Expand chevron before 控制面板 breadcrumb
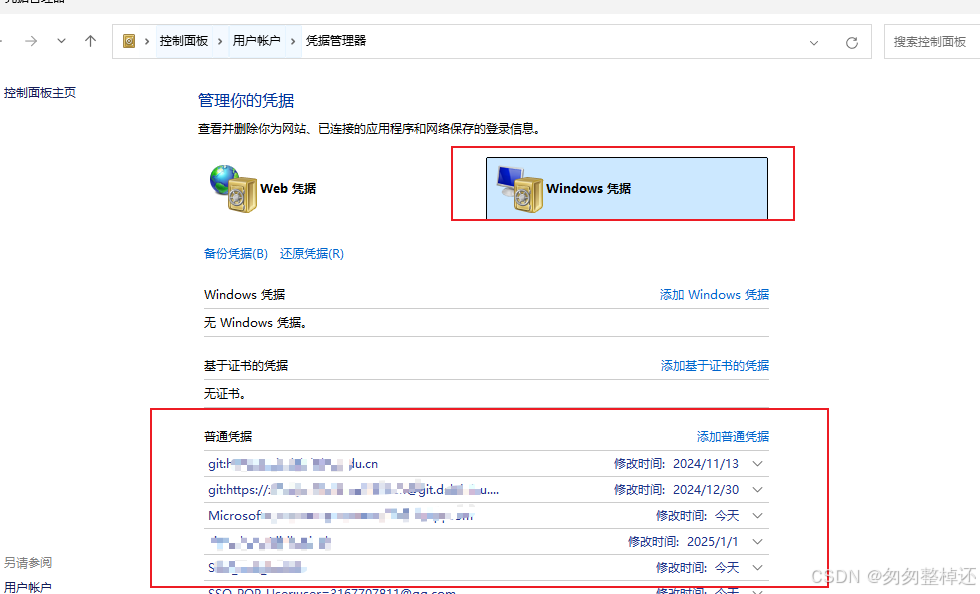The width and height of the screenshot is (980, 594). [x=147, y=41]
